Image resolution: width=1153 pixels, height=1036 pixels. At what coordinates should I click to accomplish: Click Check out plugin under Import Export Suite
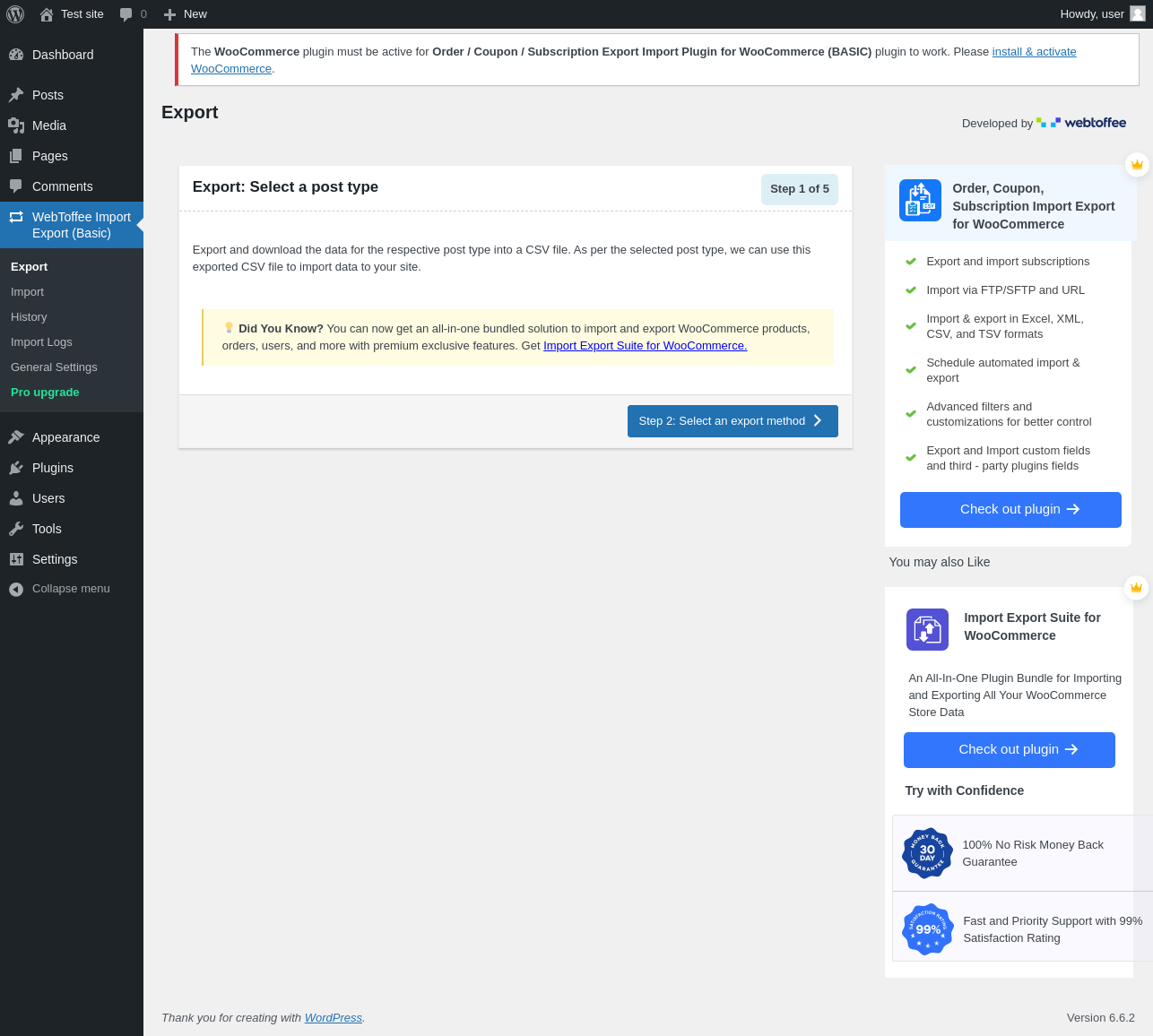(1010, 750)
